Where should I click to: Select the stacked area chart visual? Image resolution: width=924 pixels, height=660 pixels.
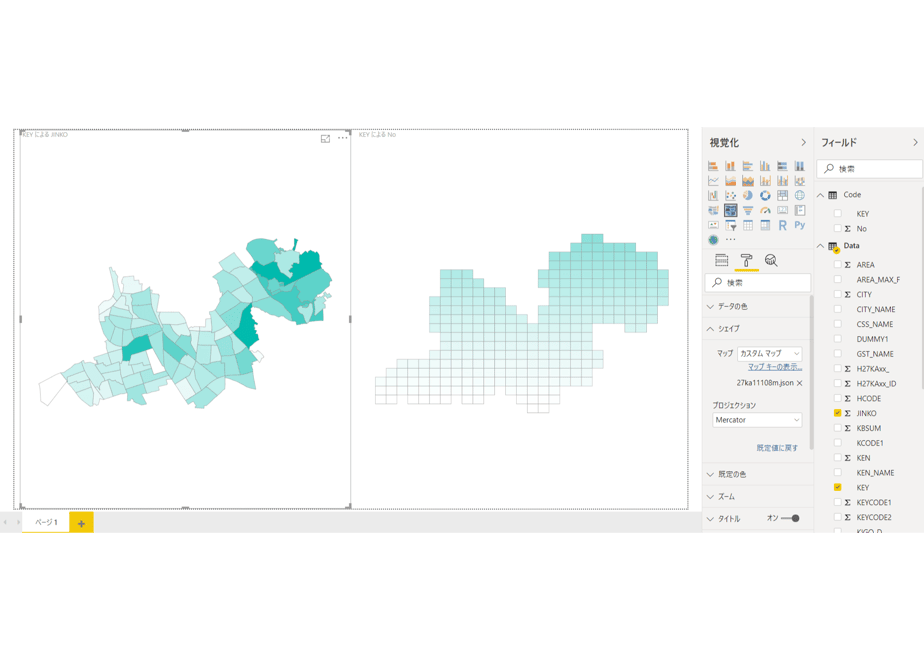point(748,180)
